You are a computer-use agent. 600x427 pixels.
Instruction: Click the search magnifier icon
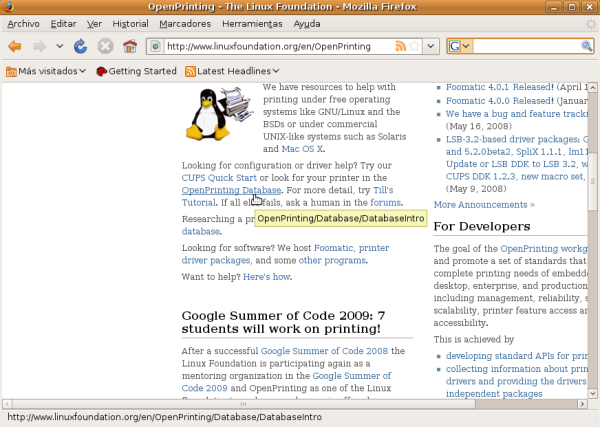click(x=588, y=46)
